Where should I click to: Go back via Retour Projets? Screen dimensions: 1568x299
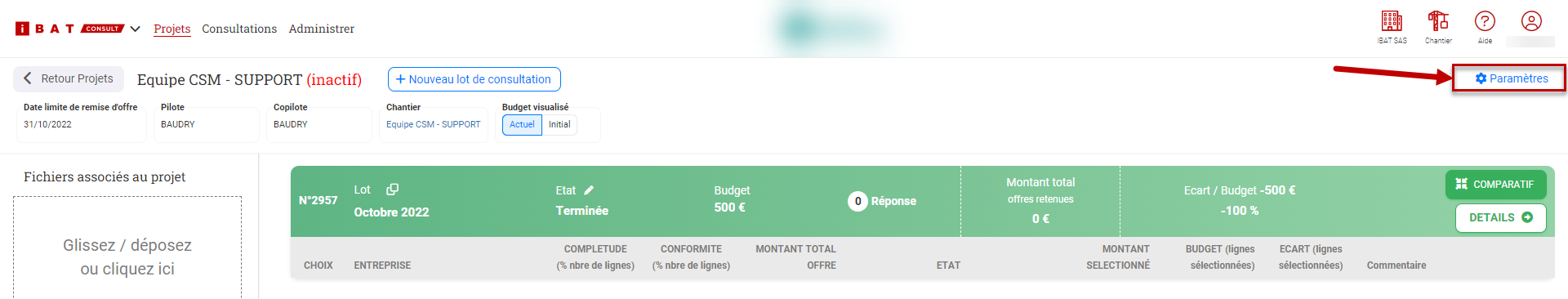[x=69, y=78]
